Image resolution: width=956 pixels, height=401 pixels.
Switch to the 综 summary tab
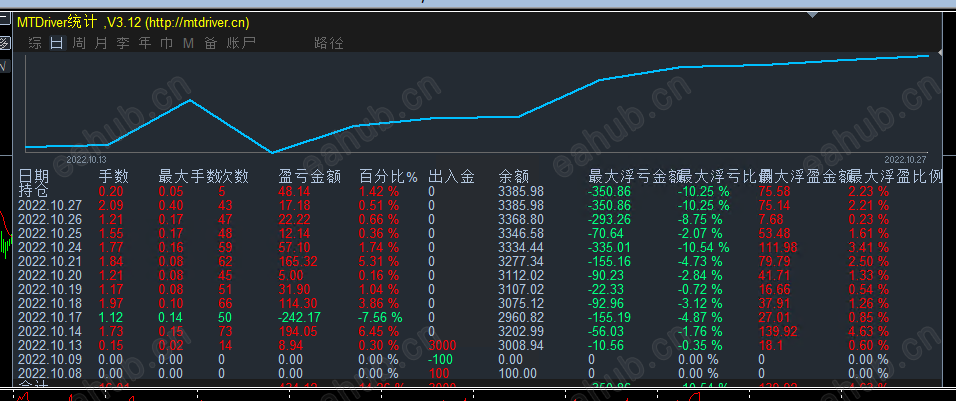(x=35, y=43)
